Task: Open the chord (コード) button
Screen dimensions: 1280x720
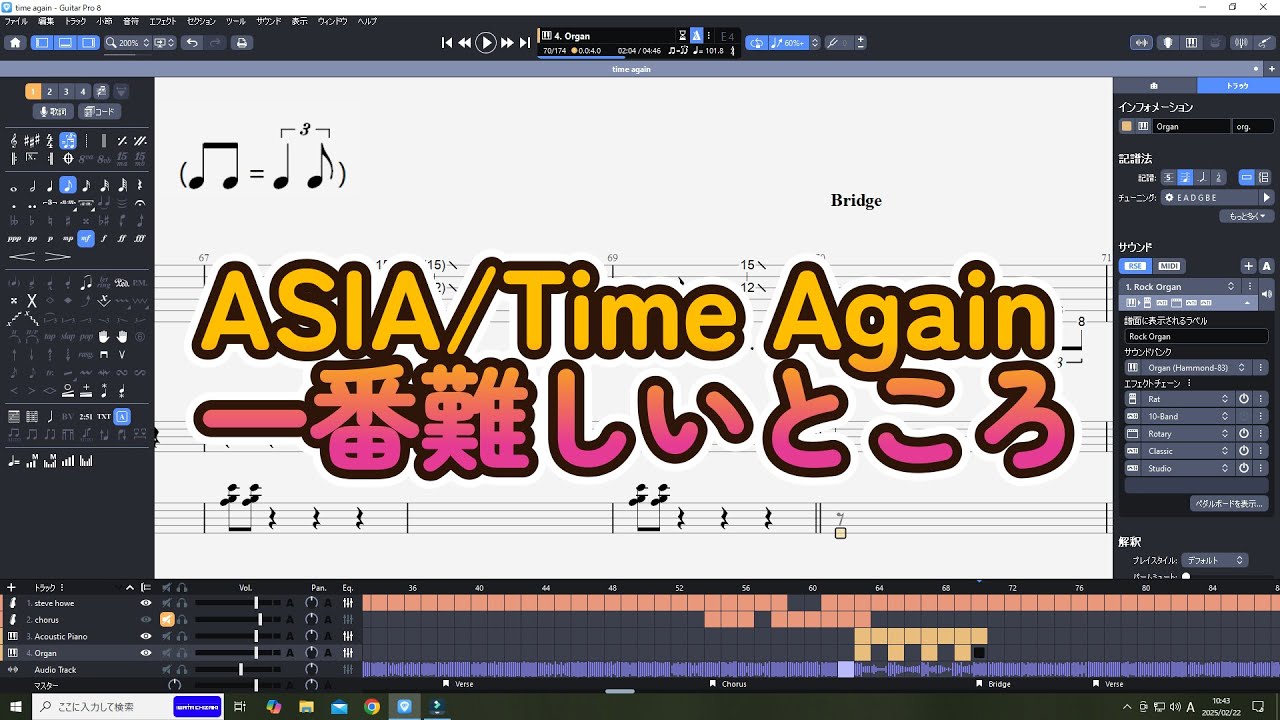Action: tap(99, 112)
